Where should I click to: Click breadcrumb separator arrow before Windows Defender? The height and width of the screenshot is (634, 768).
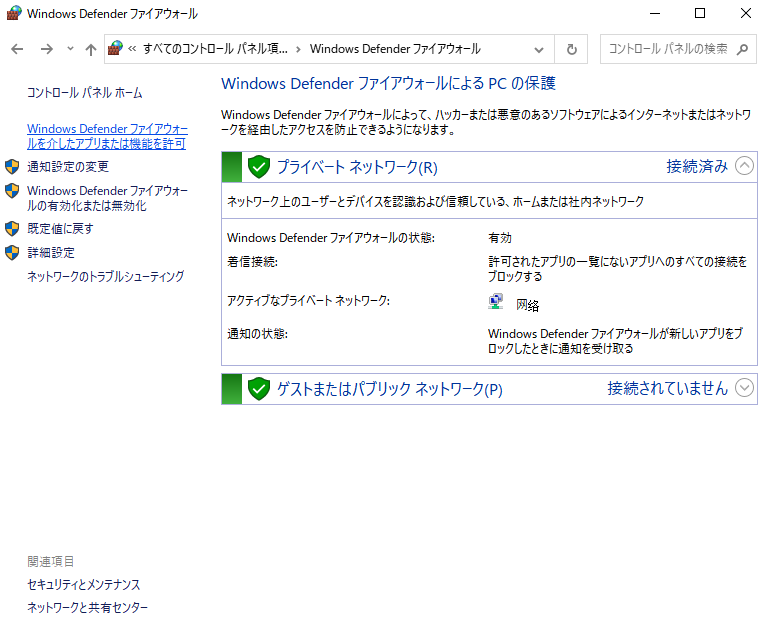point(298,49)
